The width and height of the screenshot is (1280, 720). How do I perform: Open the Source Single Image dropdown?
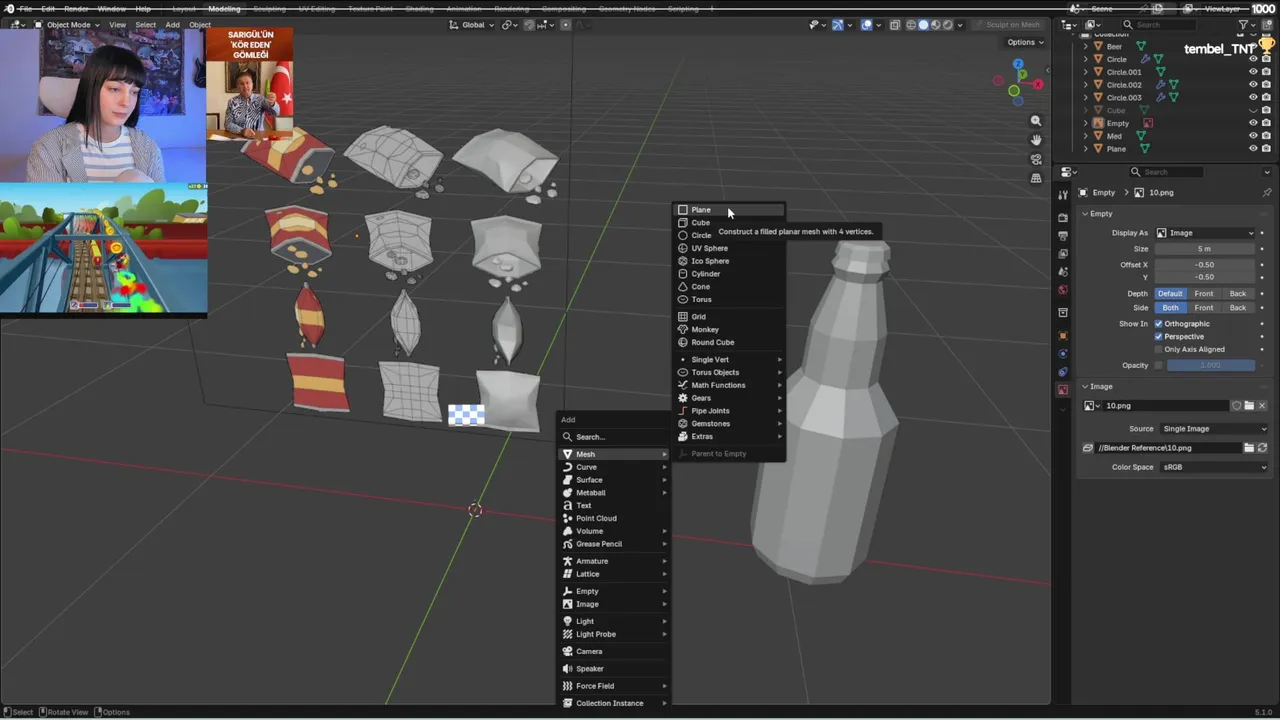point(1213,429)
